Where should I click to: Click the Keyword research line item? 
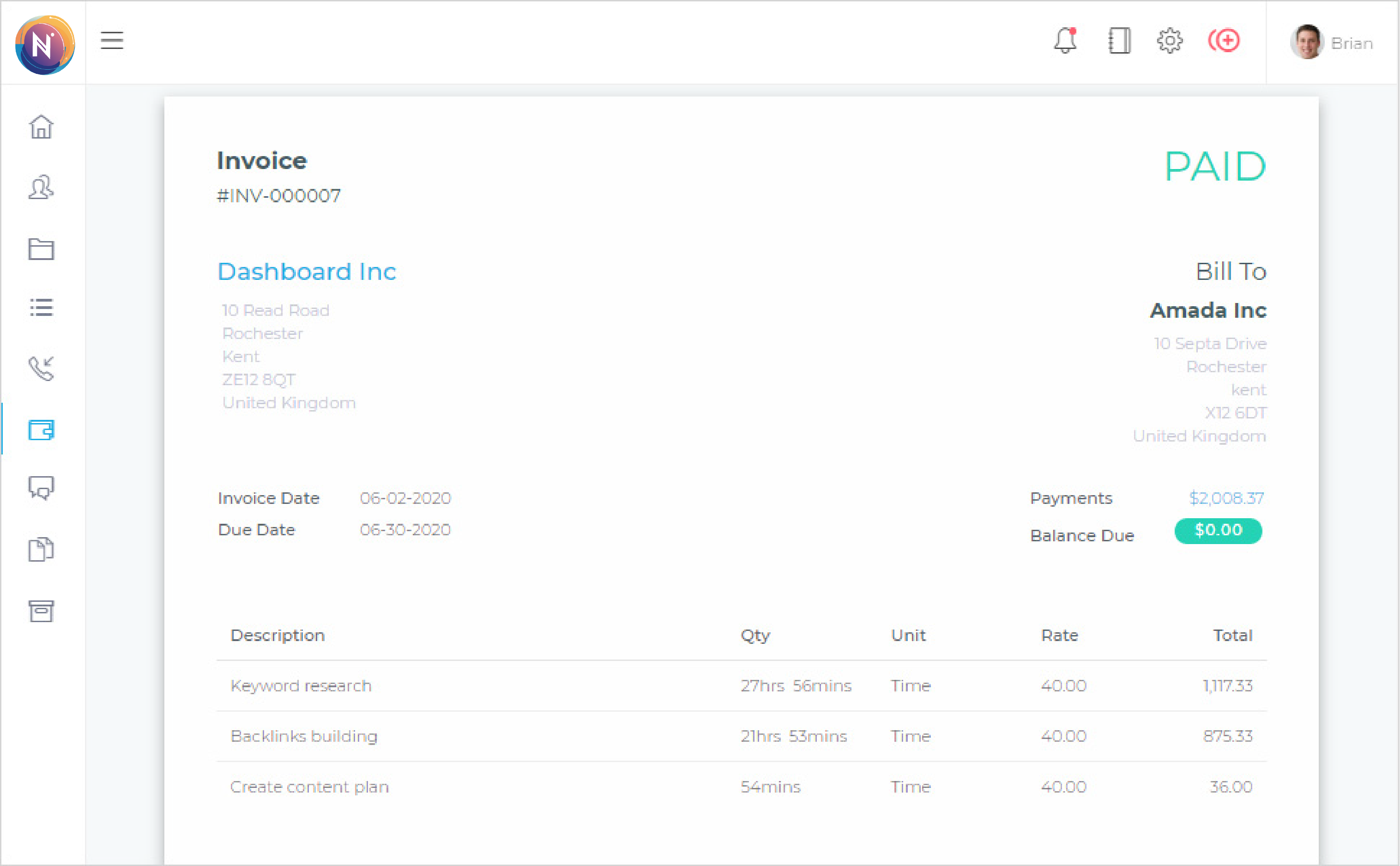301,685
